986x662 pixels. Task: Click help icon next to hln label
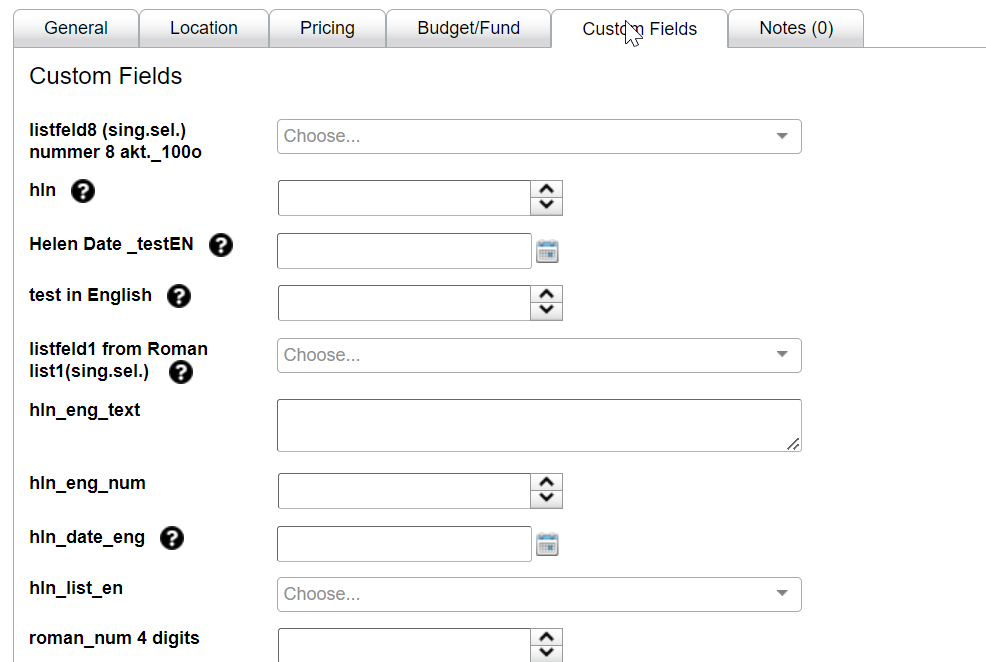point(83,191)
